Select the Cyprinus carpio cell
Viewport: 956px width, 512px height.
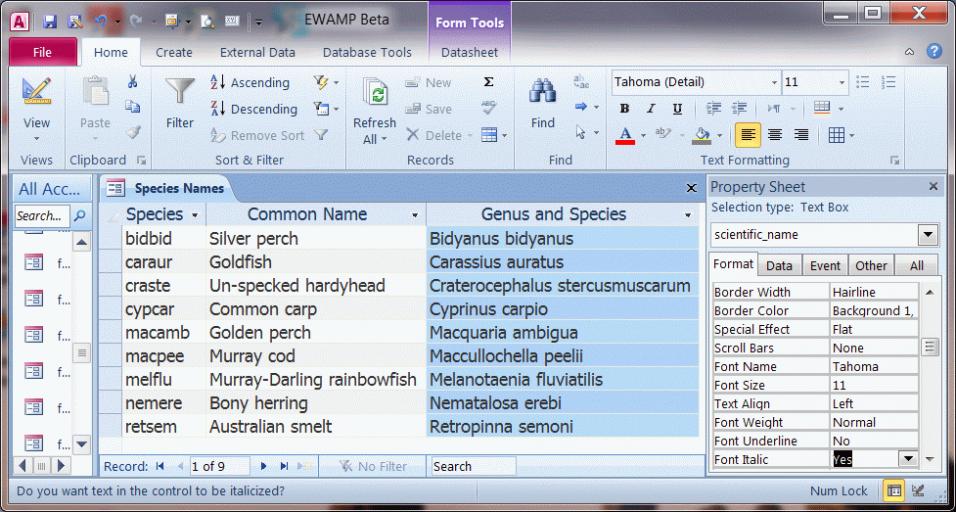pyautogui.click(x=562, y=309)
